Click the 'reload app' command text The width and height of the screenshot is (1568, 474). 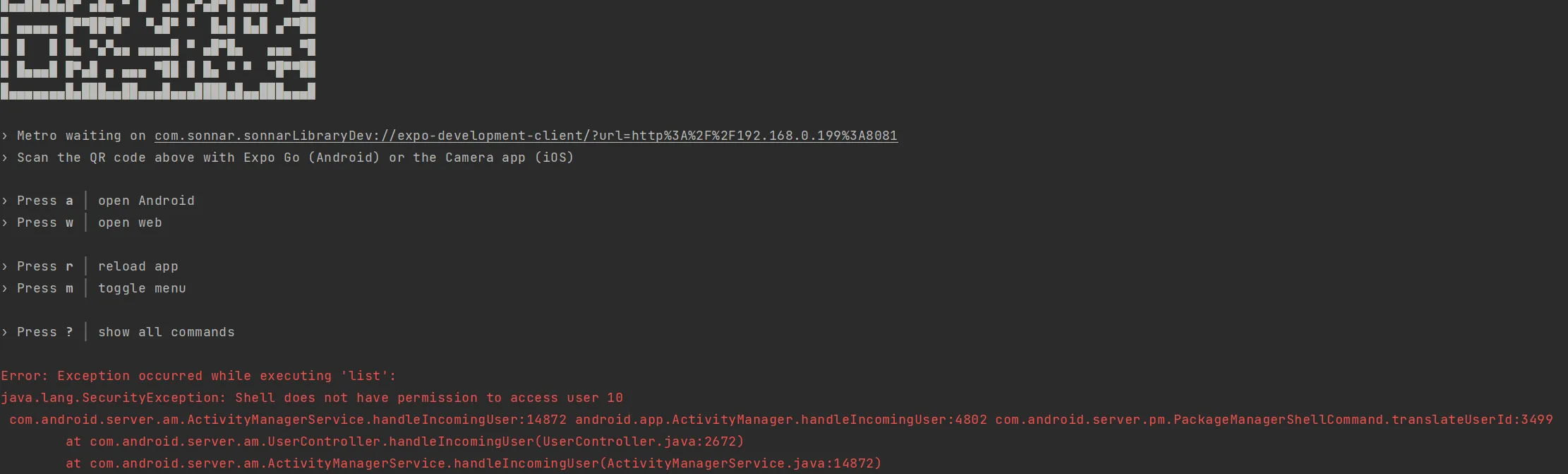pyautogui.click(x=138, y=266)
